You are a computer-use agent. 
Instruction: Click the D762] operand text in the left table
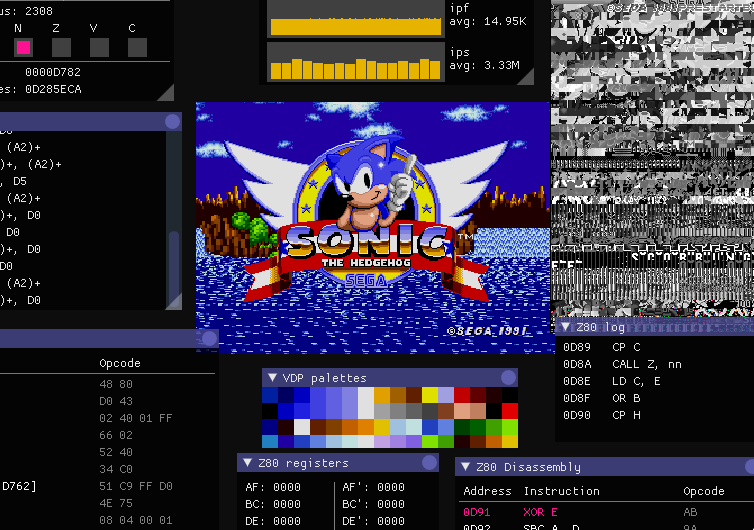point(19,486)
